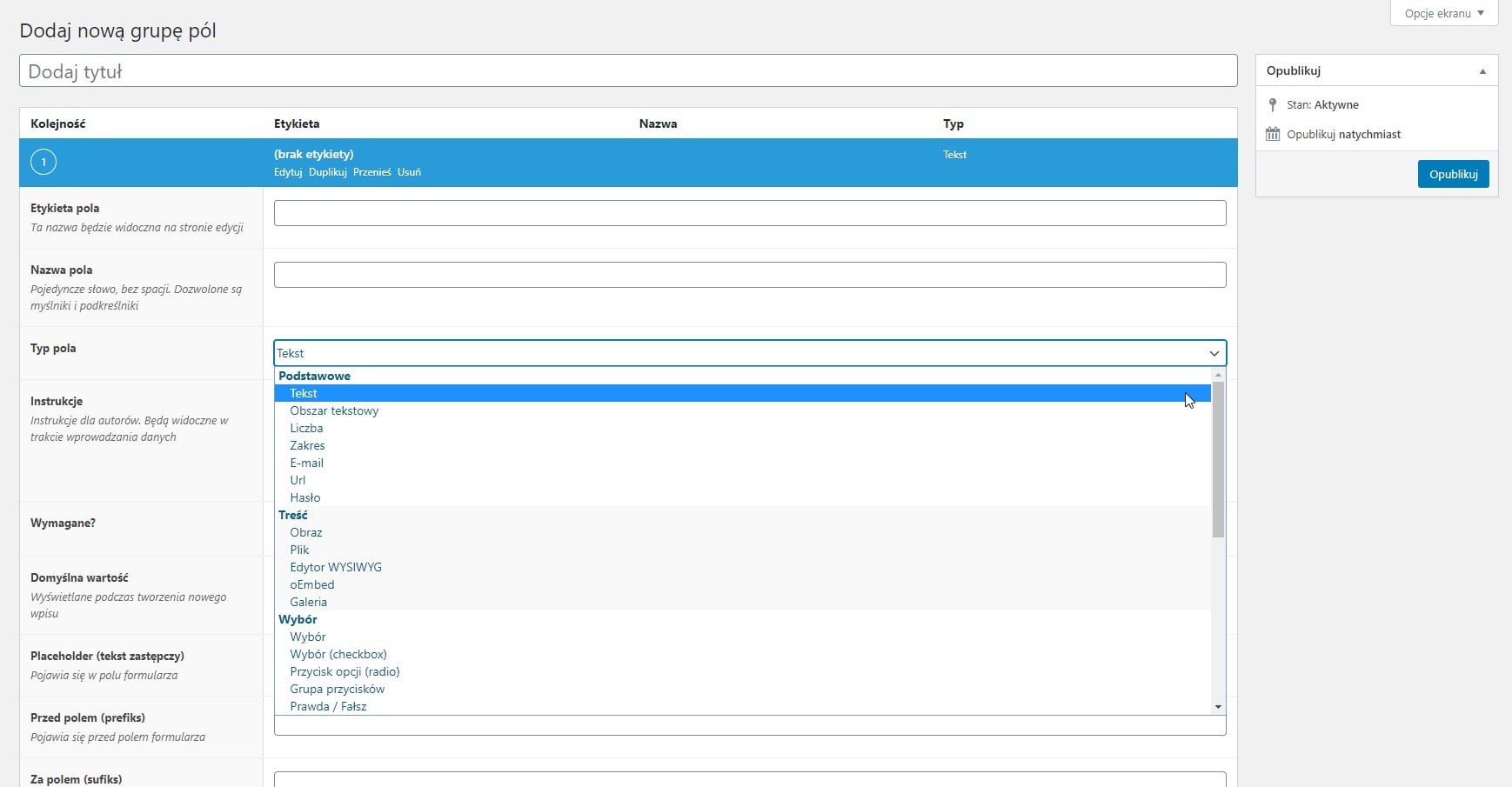Click the Dodaj tytuł title input

tap(627, 71)
